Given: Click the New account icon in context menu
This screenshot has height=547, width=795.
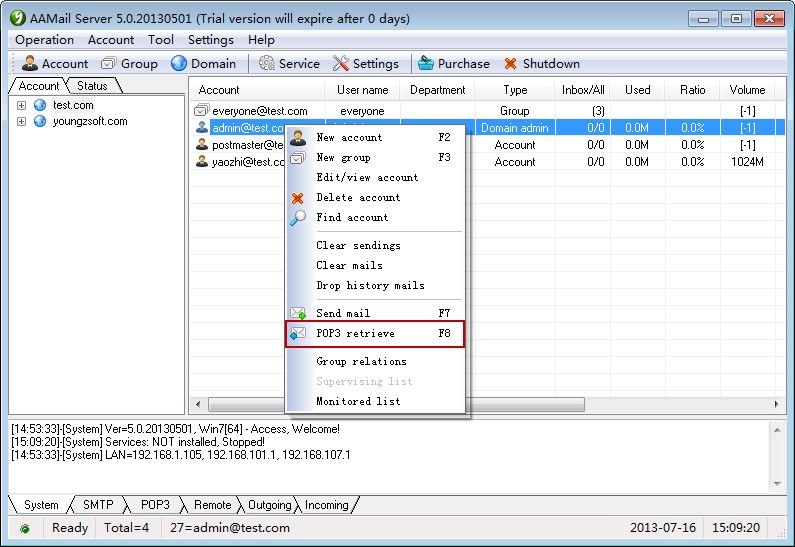Looking at the screenshot, I should tap(298, 137).
